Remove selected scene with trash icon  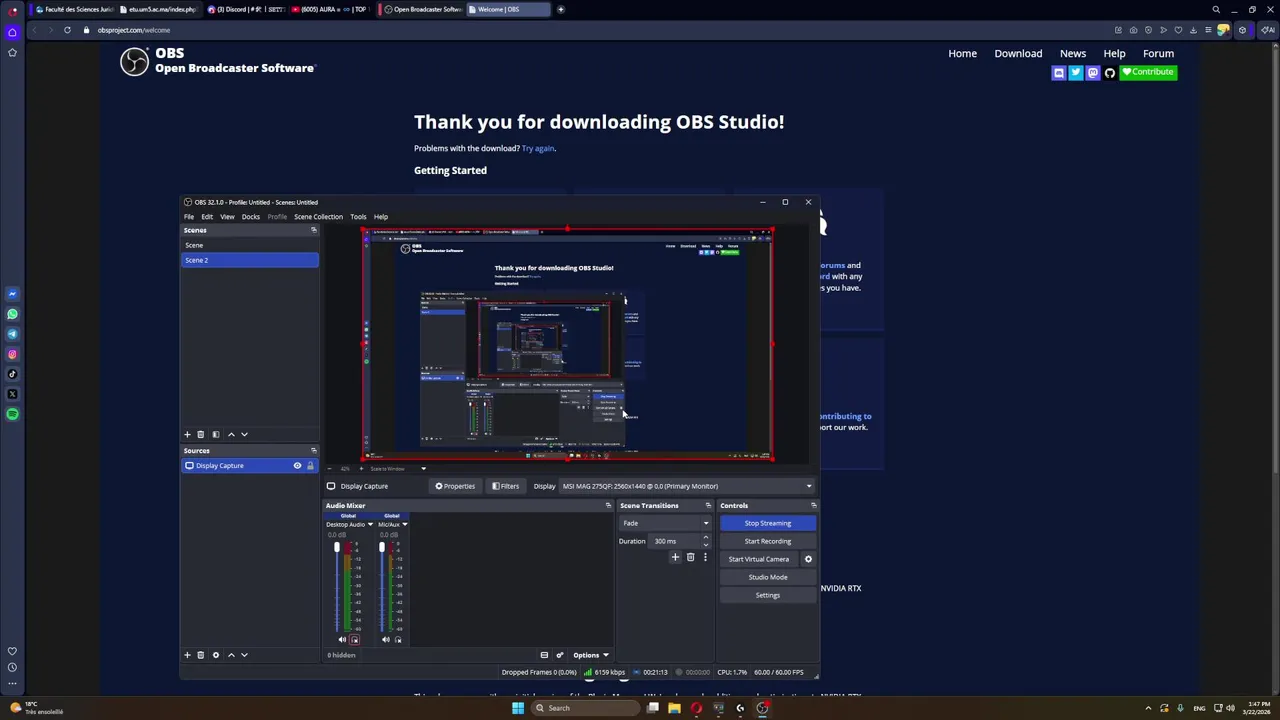(200, 435)
